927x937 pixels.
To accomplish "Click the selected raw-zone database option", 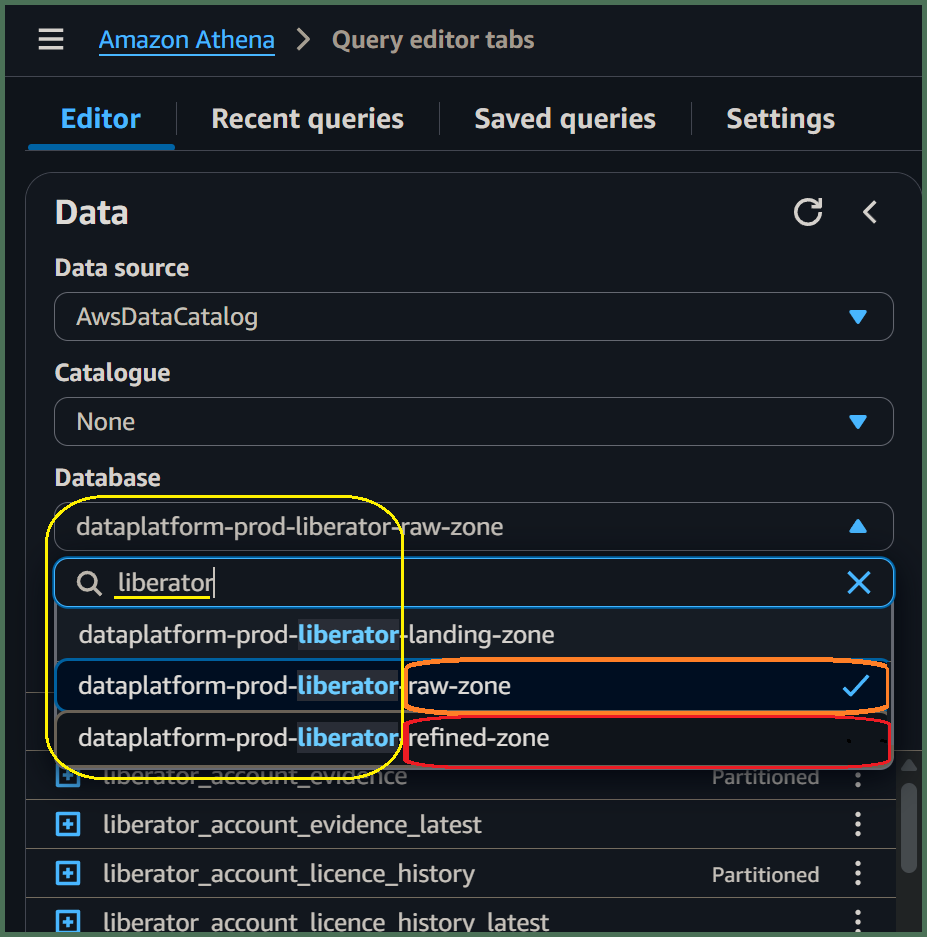I will (473, 686).
